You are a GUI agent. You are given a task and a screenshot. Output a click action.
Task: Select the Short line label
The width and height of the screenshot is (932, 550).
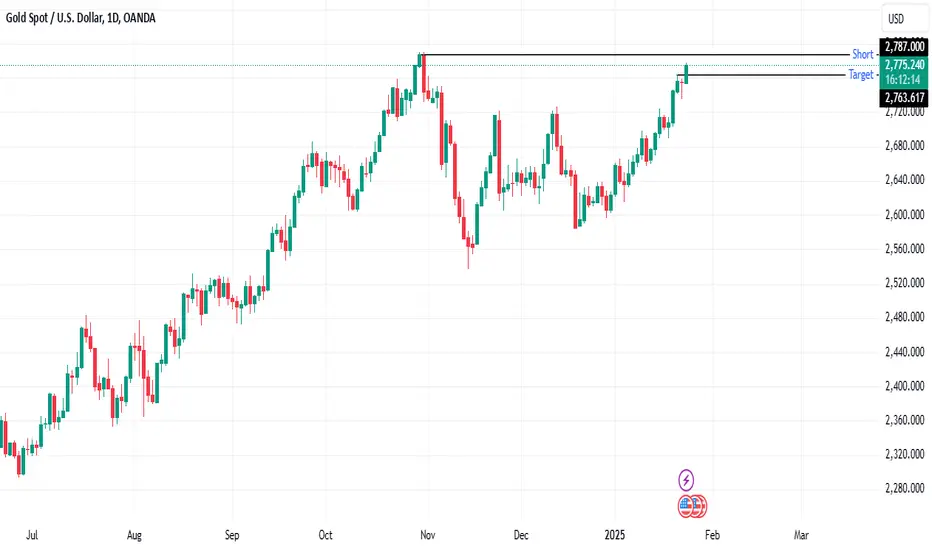[862, 54]
